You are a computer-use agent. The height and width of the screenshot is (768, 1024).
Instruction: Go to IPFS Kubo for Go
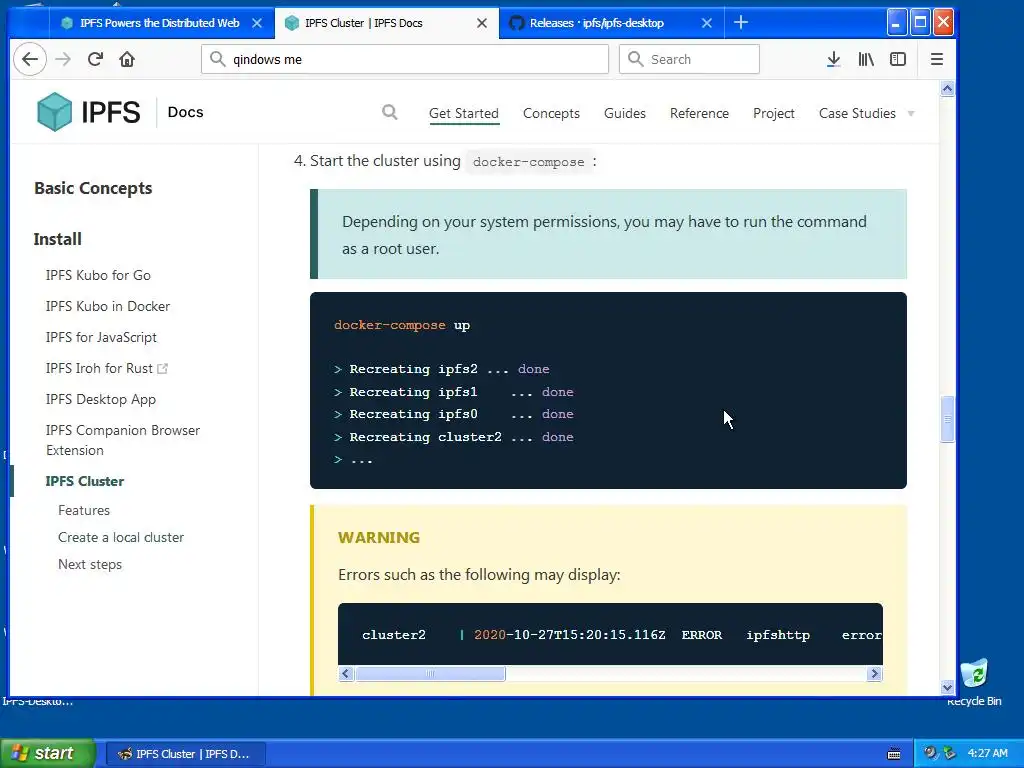[x=98, y=275]
